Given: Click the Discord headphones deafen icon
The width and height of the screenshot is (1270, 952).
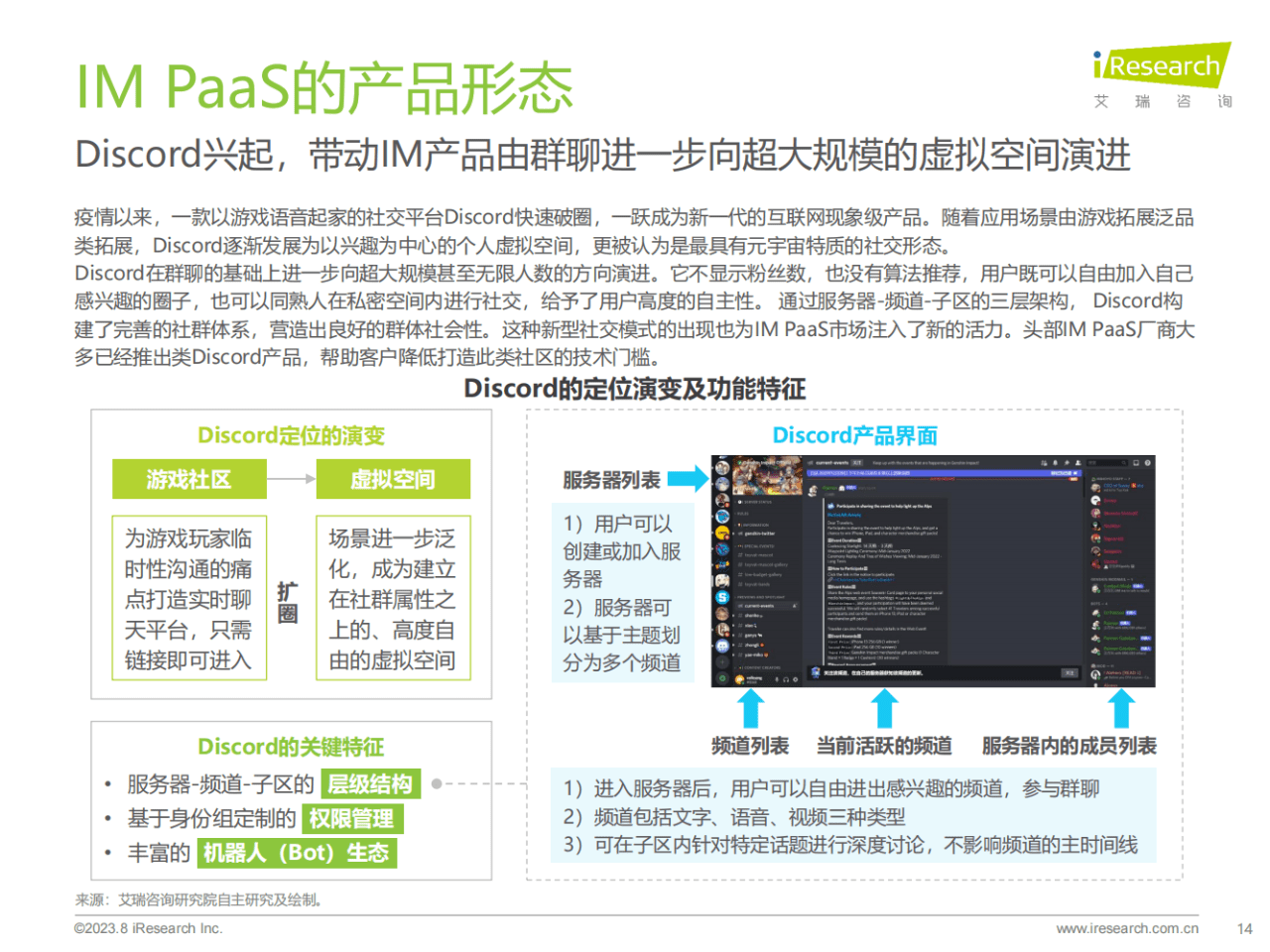Looking at the screenshot, I should tap(786, 679).
